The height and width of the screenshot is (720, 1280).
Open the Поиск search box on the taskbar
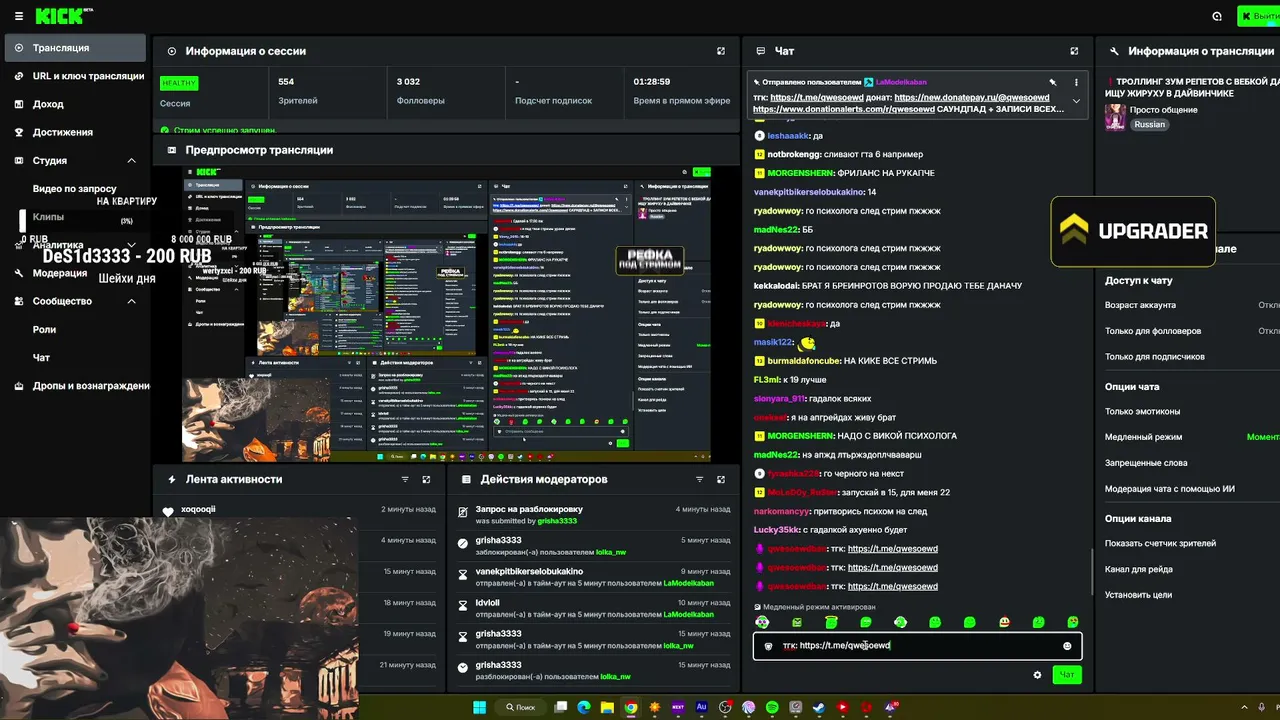(x=520, y=707)
